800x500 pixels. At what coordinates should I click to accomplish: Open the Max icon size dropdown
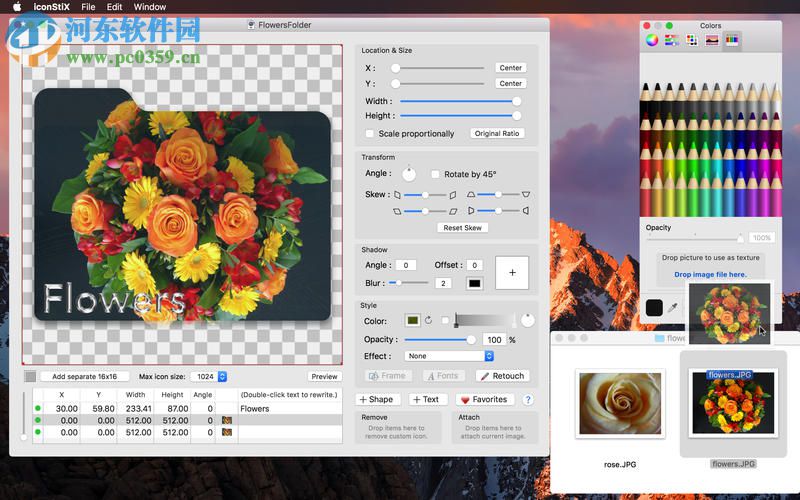pyautogui.click(x=209, y=377)
